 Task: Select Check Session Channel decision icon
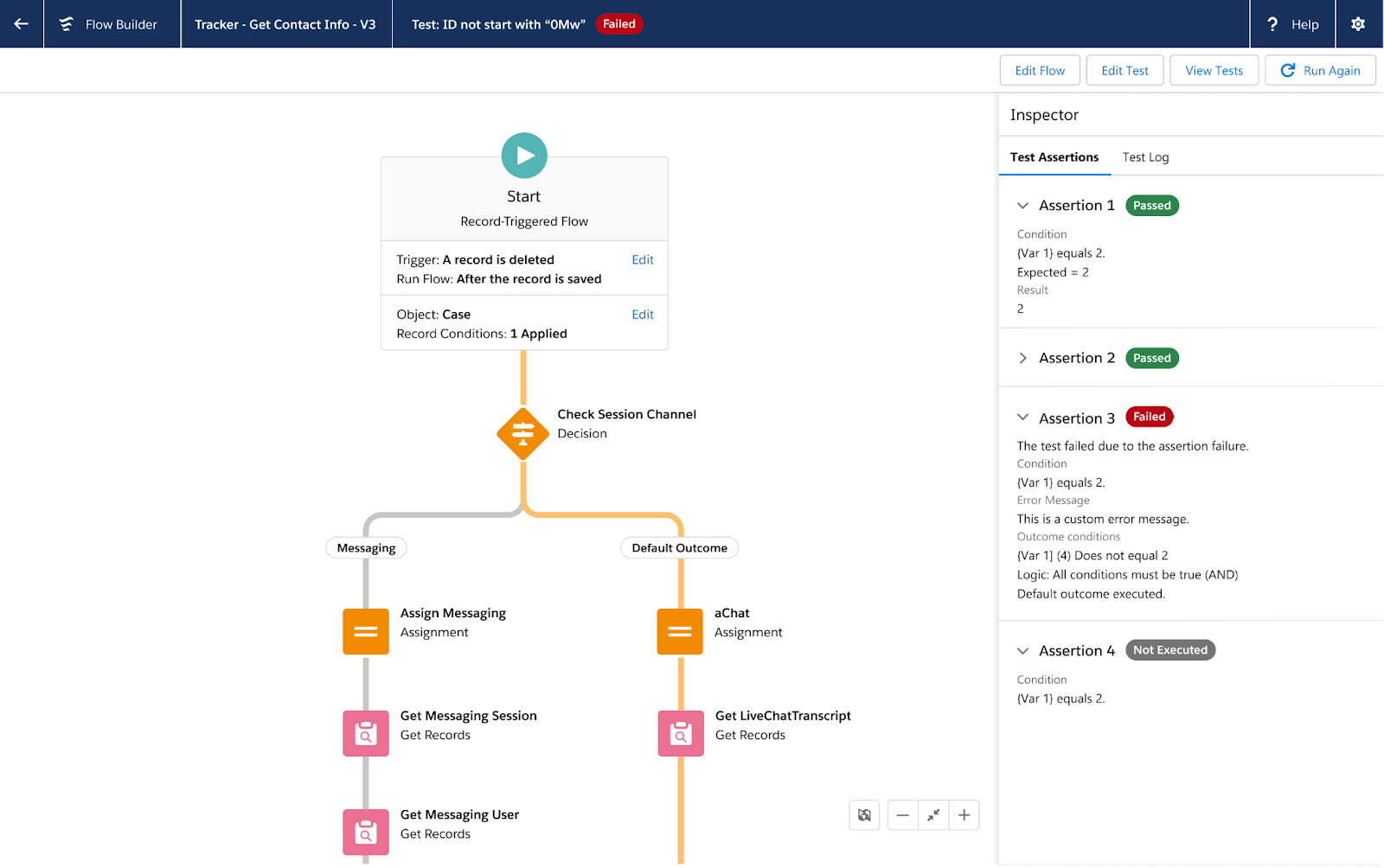[x=523, y=434]
